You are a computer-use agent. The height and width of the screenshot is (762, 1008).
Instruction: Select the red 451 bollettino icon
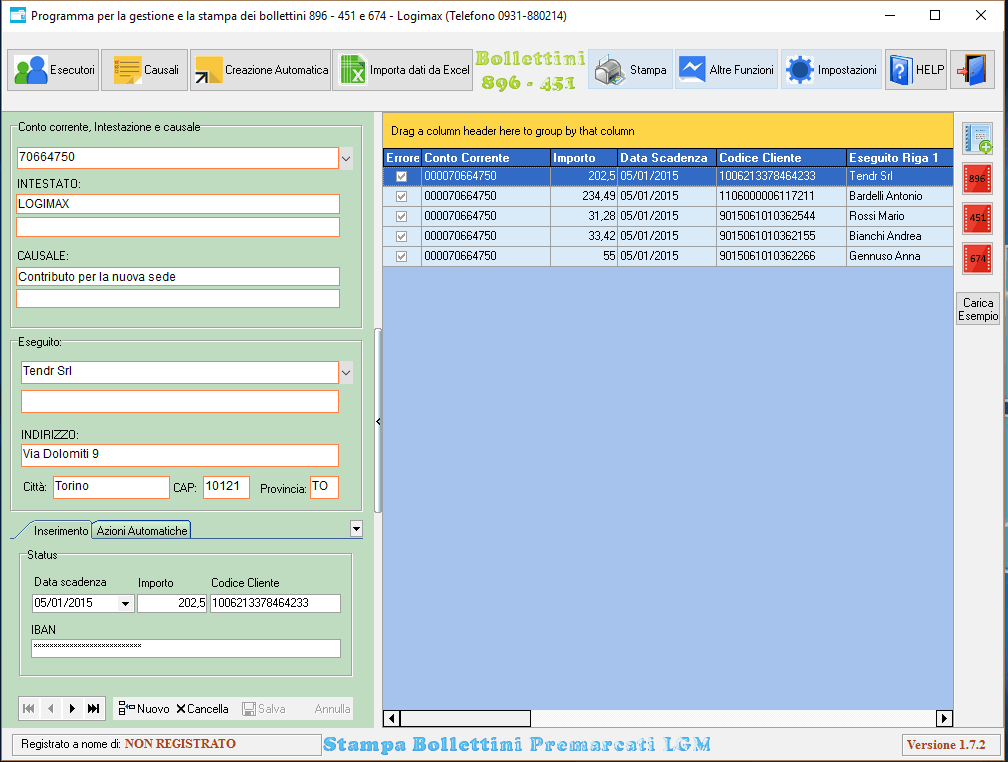point(977,218)
